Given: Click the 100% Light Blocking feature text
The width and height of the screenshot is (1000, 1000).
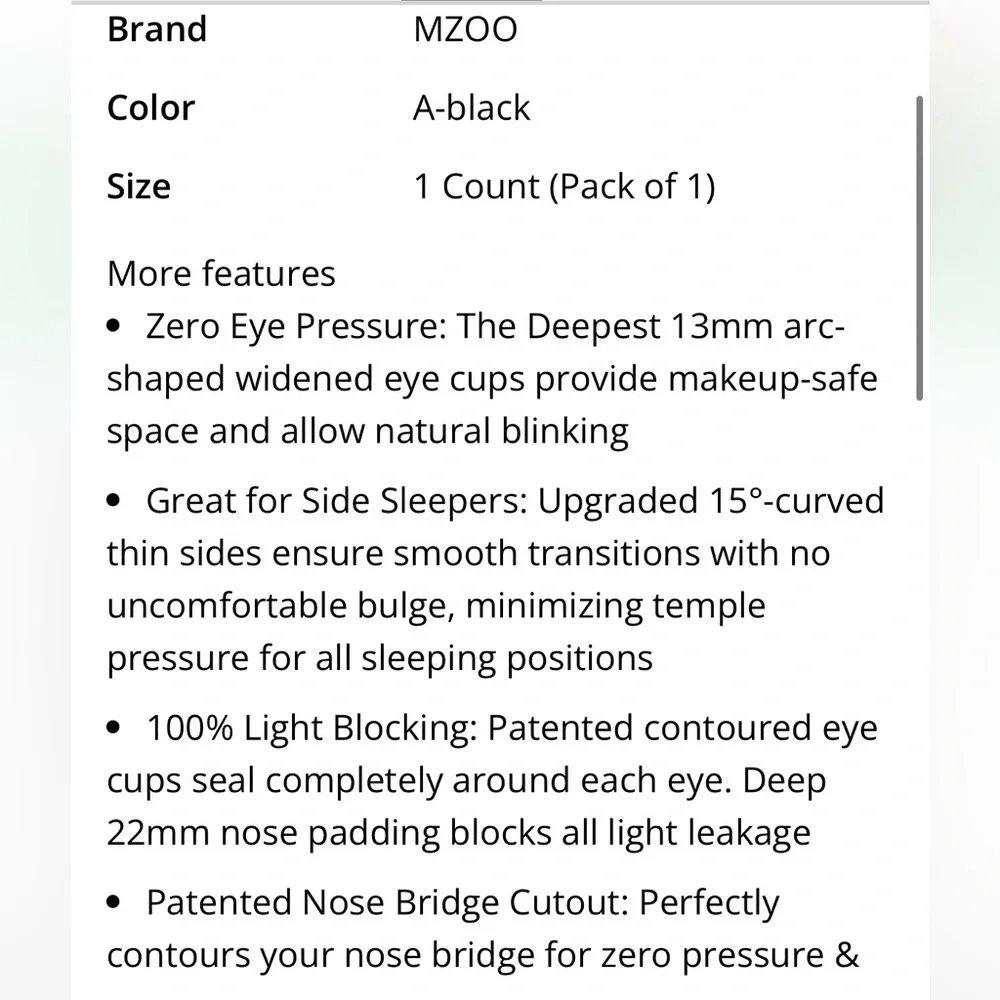Looking at the screenshot, I should [492, 780].
